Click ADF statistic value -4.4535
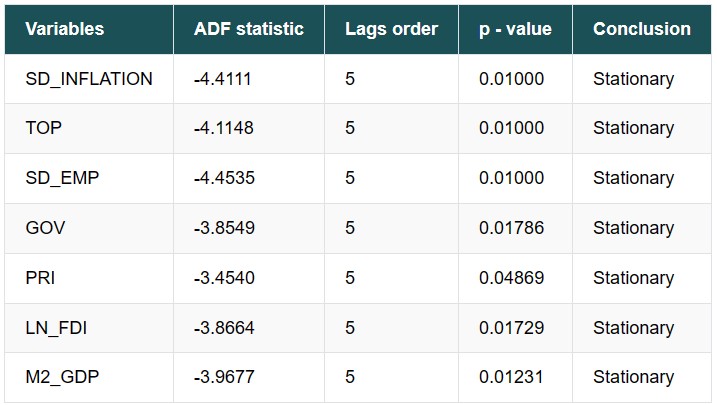The height and width of the screenshot is (405, 717). (224, 178)
